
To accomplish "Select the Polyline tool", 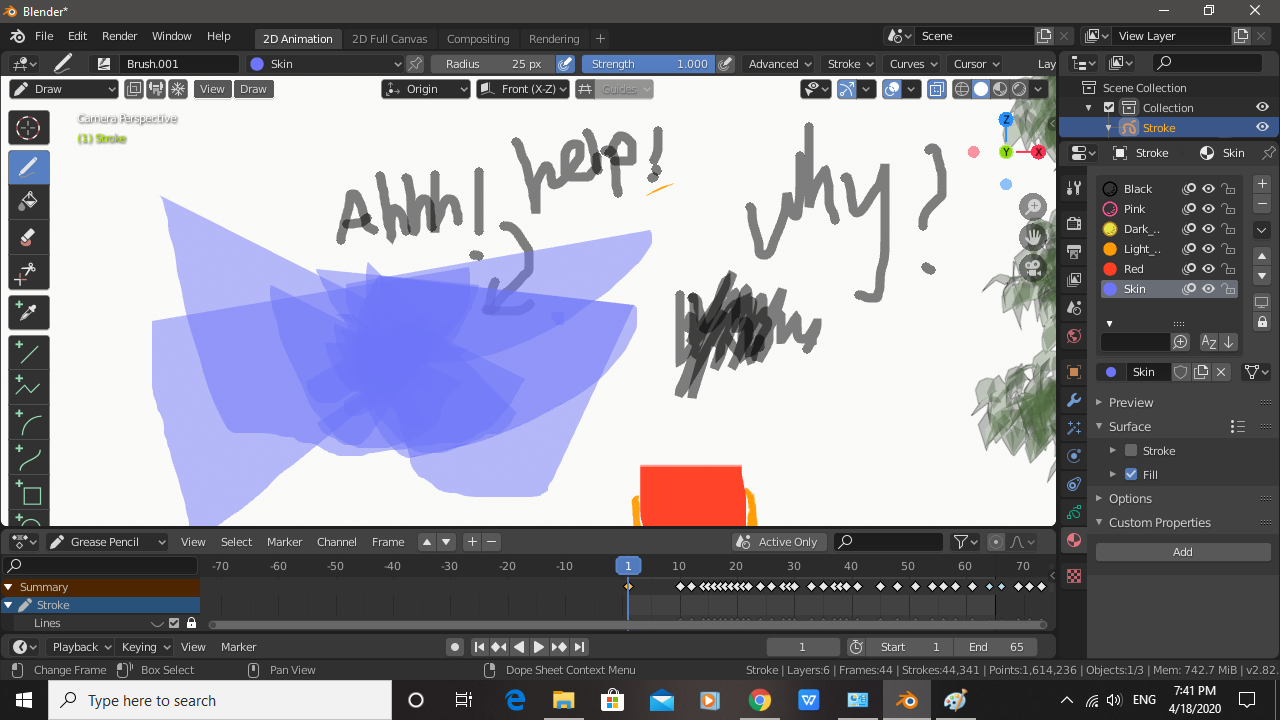I will coord(28,388).
